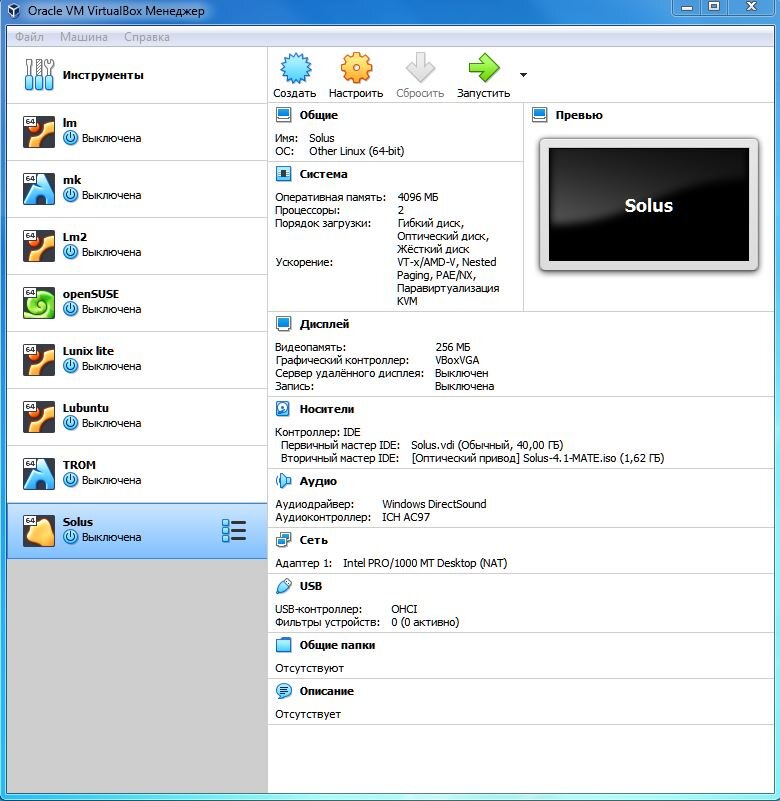The width and height of the screenshot is (780, 801).
Task: Click the Превью section icon
Action: click(539, 114)
